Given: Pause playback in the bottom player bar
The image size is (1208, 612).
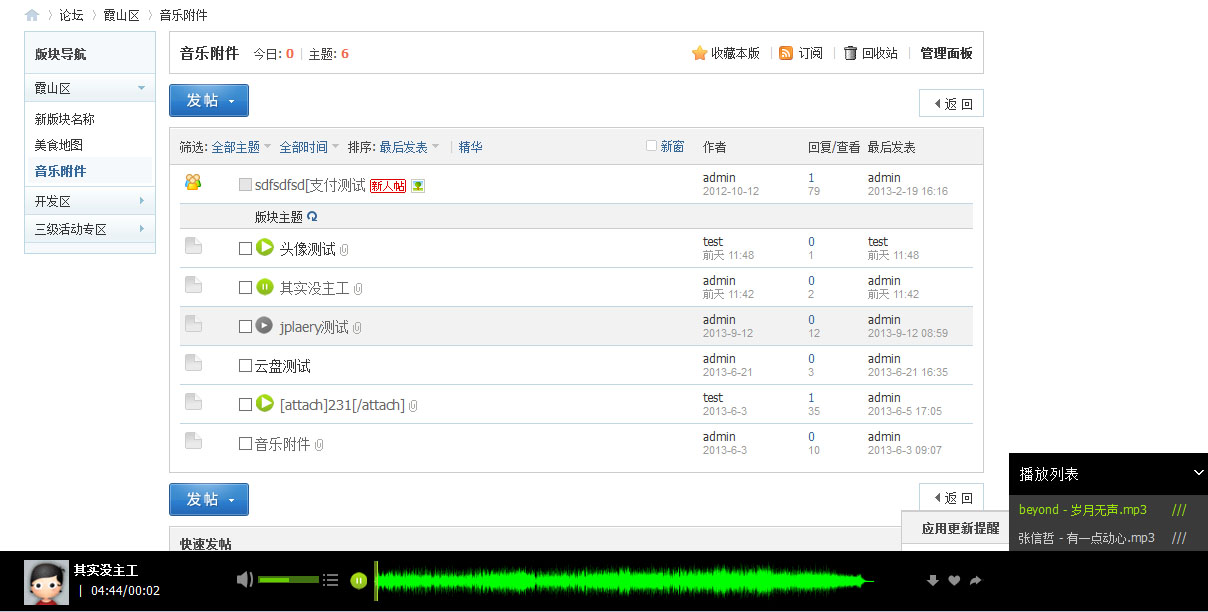Looking at the screenshot, I should tap(359, 580).
